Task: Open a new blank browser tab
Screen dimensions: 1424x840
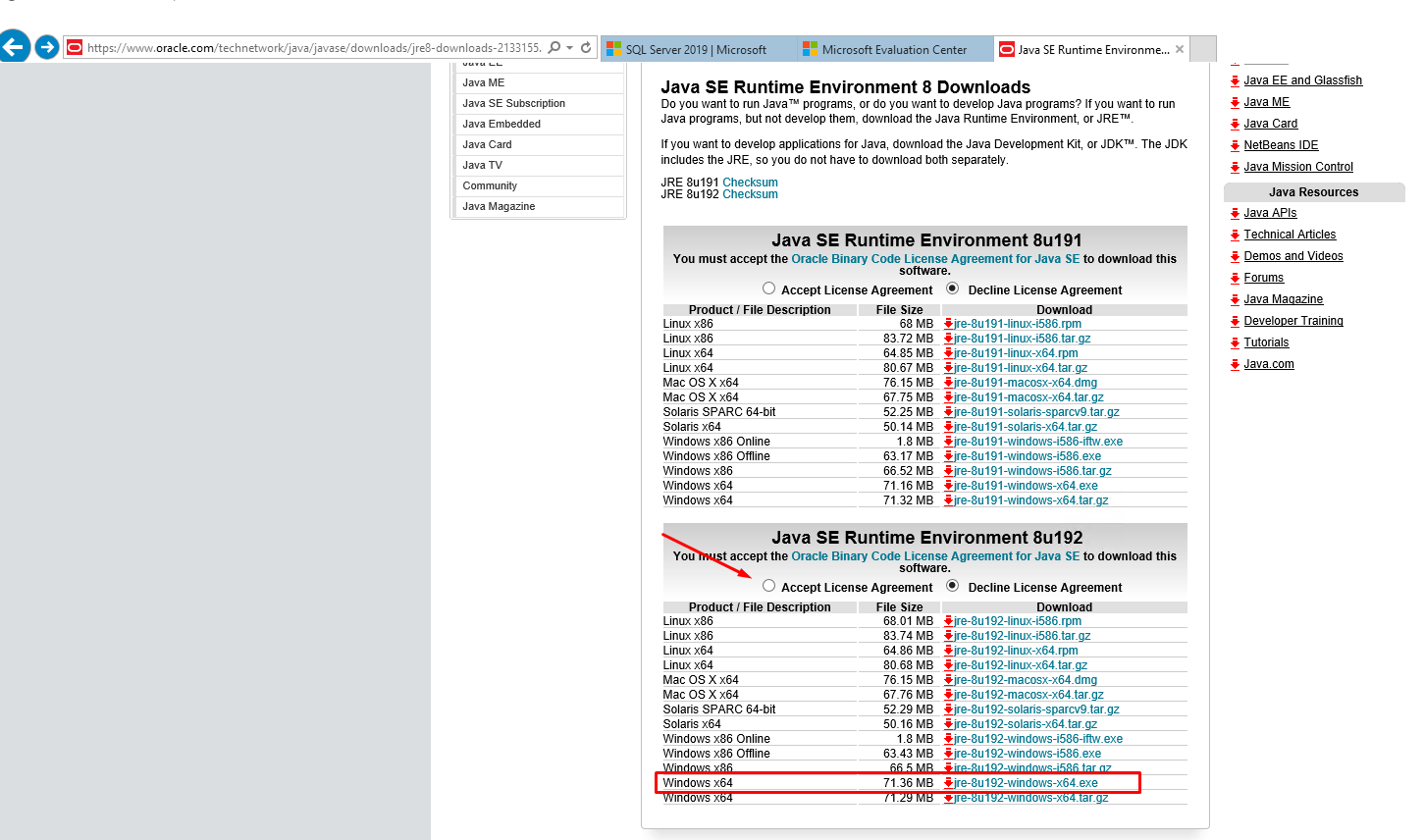Action: tap(1203, 49)
